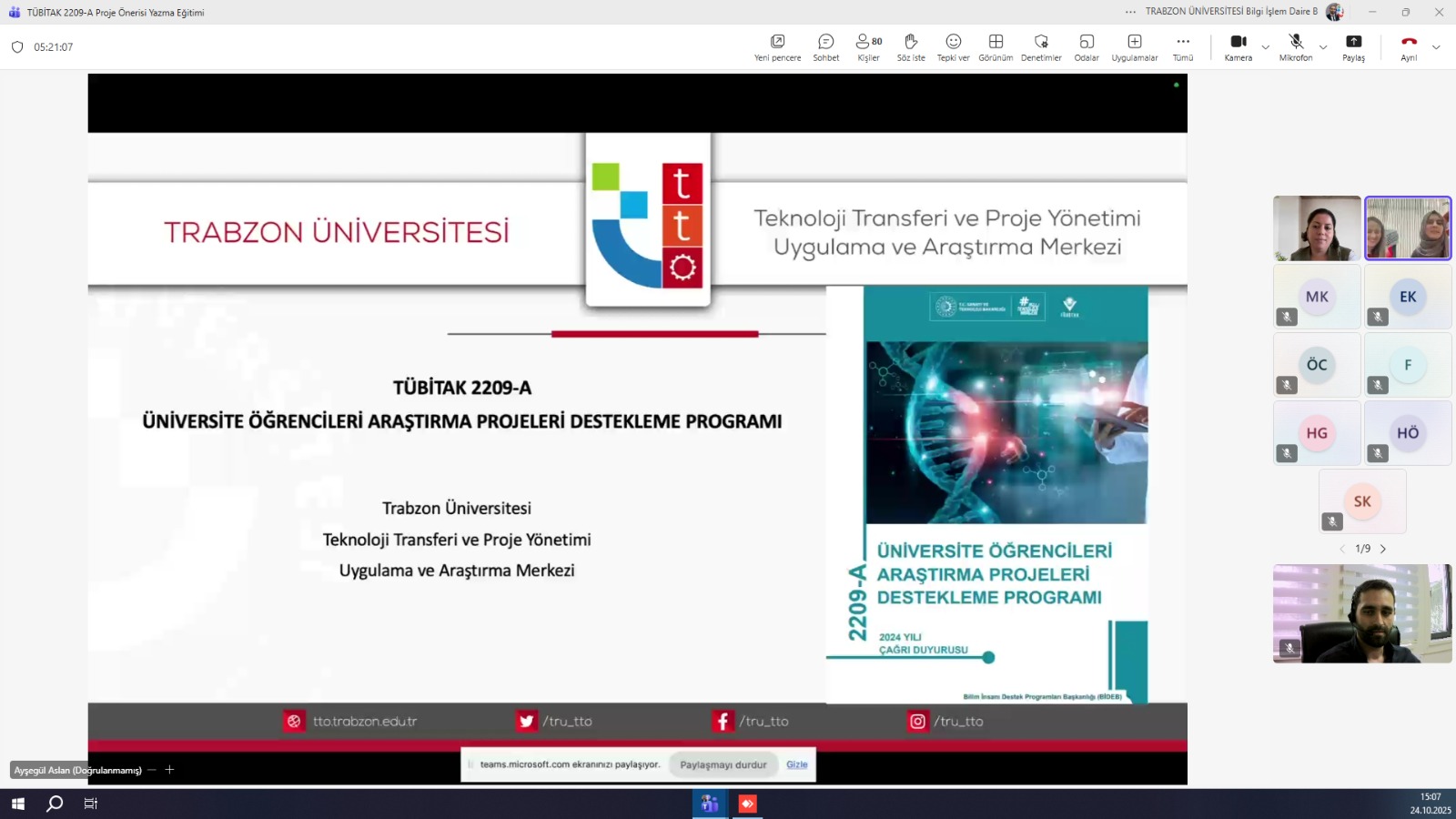Viewport: 1456px width, 819px height.
Task: Expand the Mikrofon options arrow
Action: click(x=1323, y=47)
